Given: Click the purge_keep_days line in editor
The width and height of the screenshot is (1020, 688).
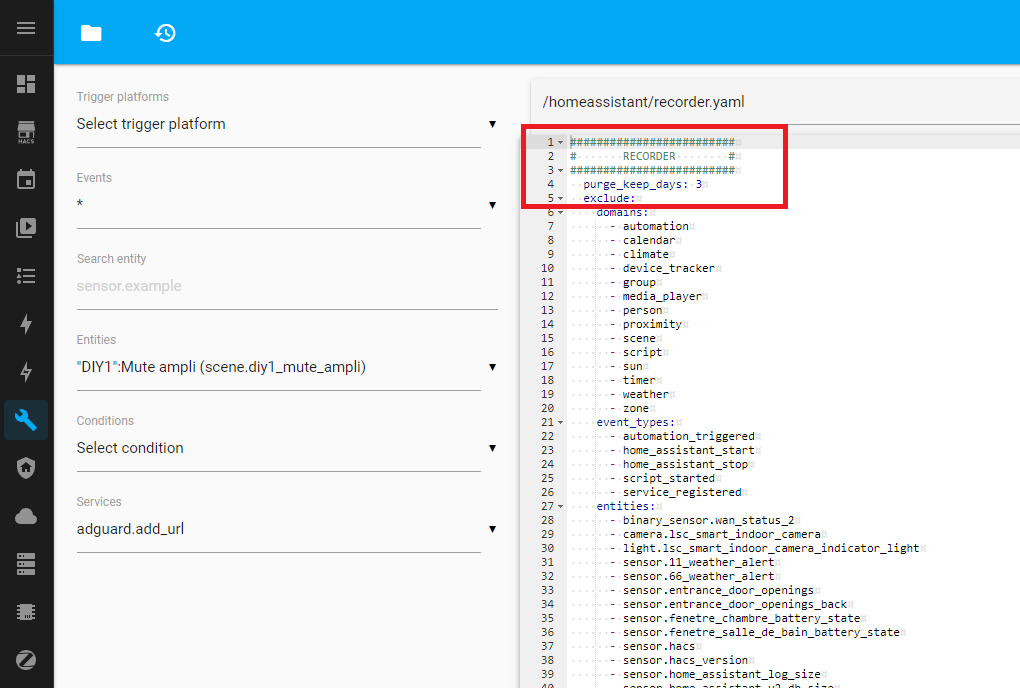Looking at the screenshot, I should click(643, 184).
